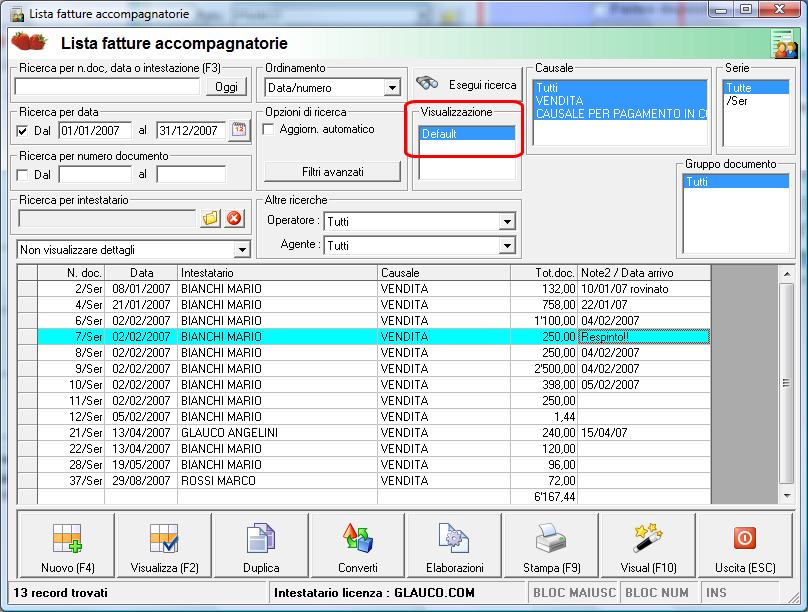
Task: Click the users icon in the header
Action: (784, 44)
